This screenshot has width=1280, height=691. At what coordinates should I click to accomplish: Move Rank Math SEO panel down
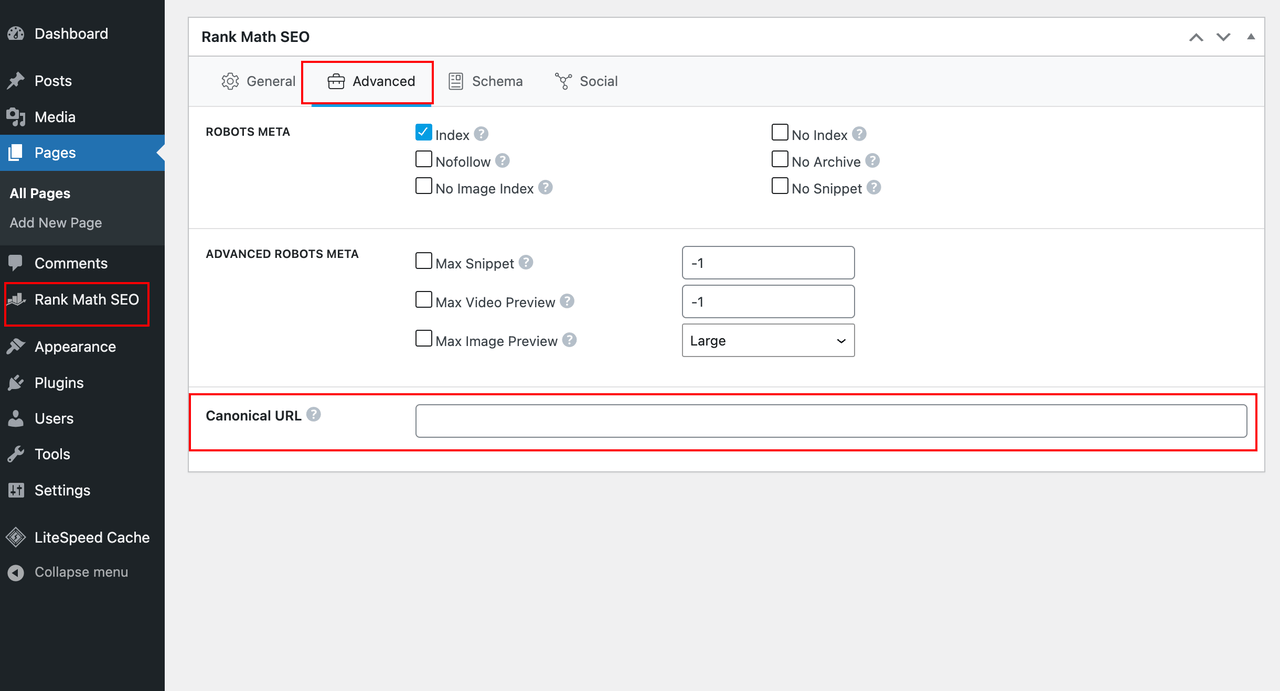(1223, 37)
